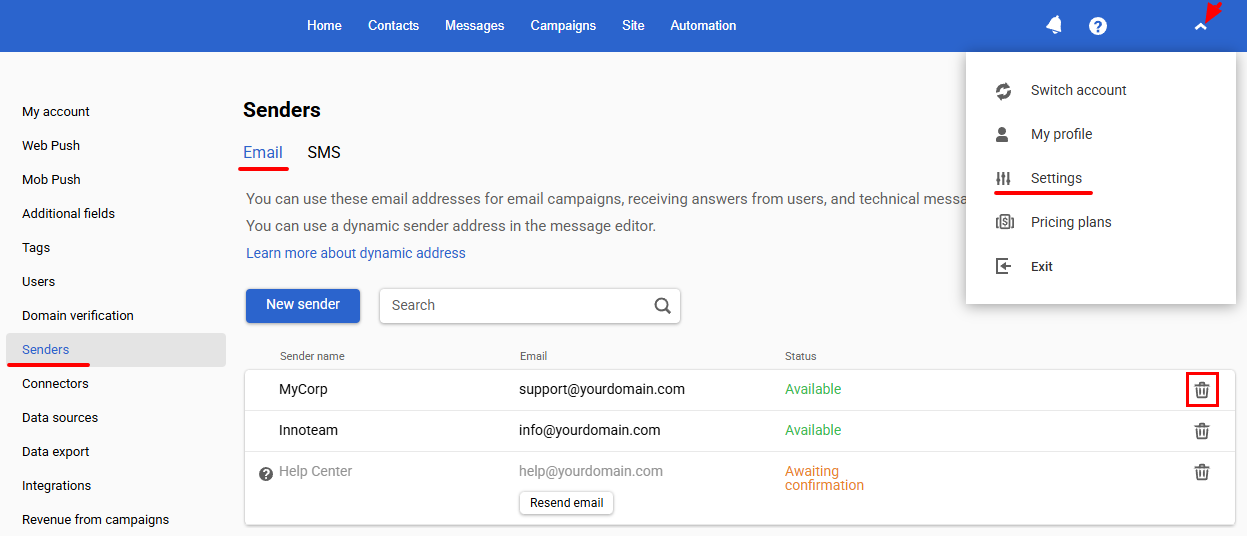Open Web Push in sidebar
1247x536 pixels.
pyautogui.click(x=51, y=146)
